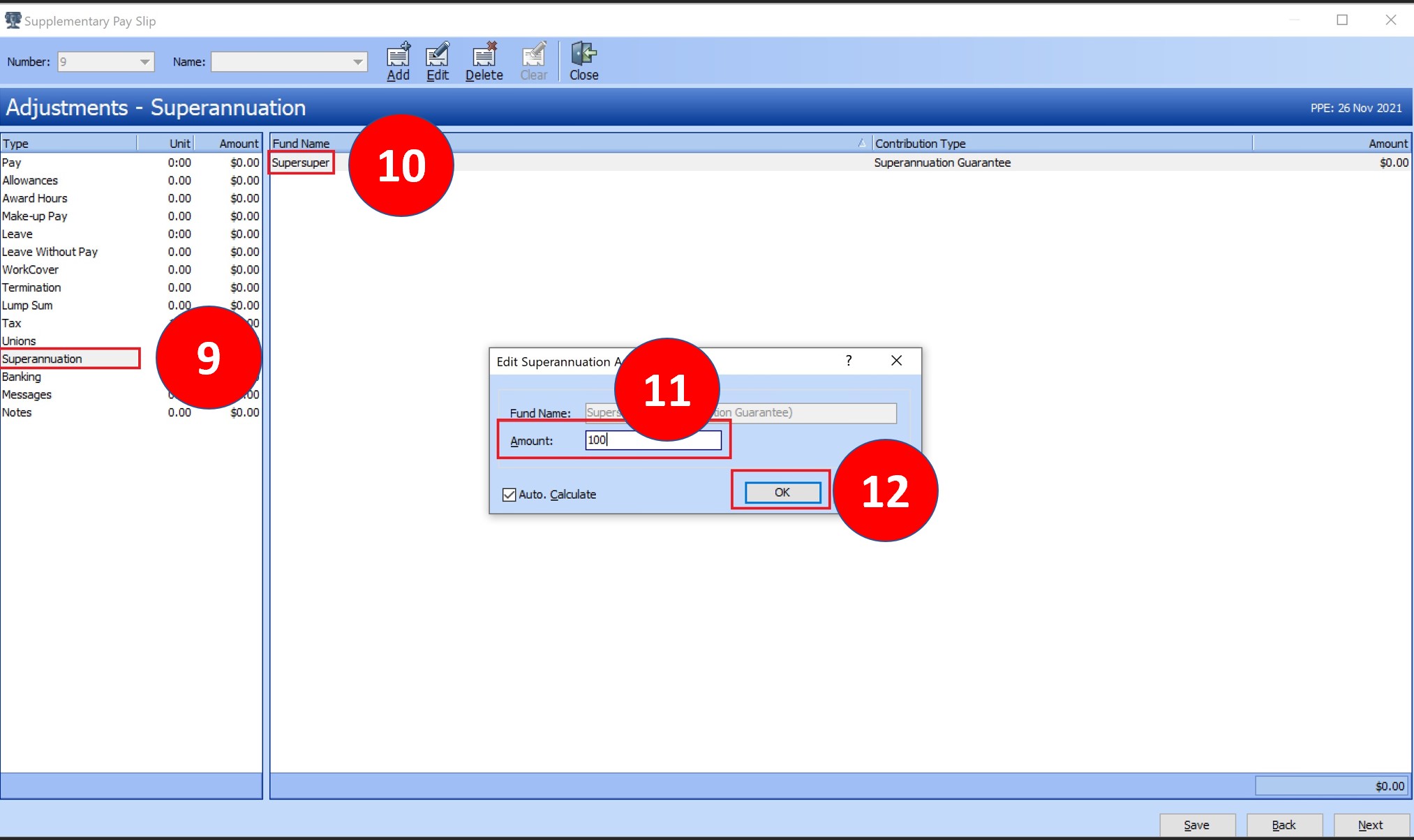Open the Number dropdown
Screen dimensions: 1414x840
click(x=144, y=62)
